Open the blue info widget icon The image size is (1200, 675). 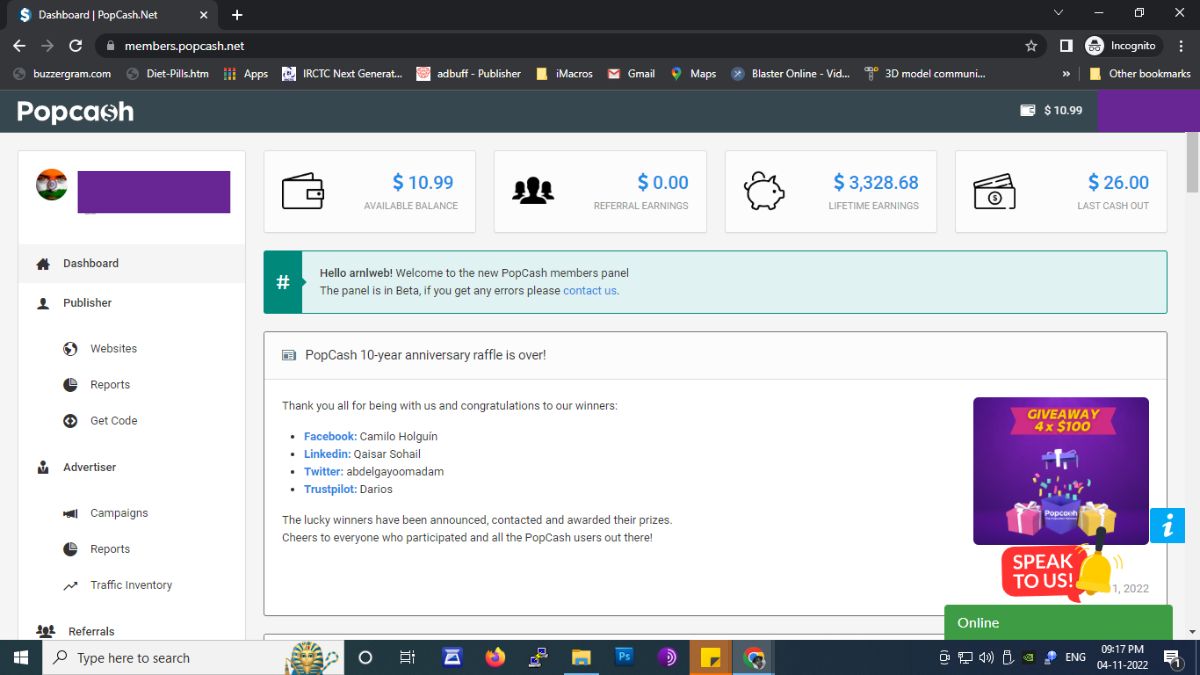pyautogui.click(x=1168, y=525)
